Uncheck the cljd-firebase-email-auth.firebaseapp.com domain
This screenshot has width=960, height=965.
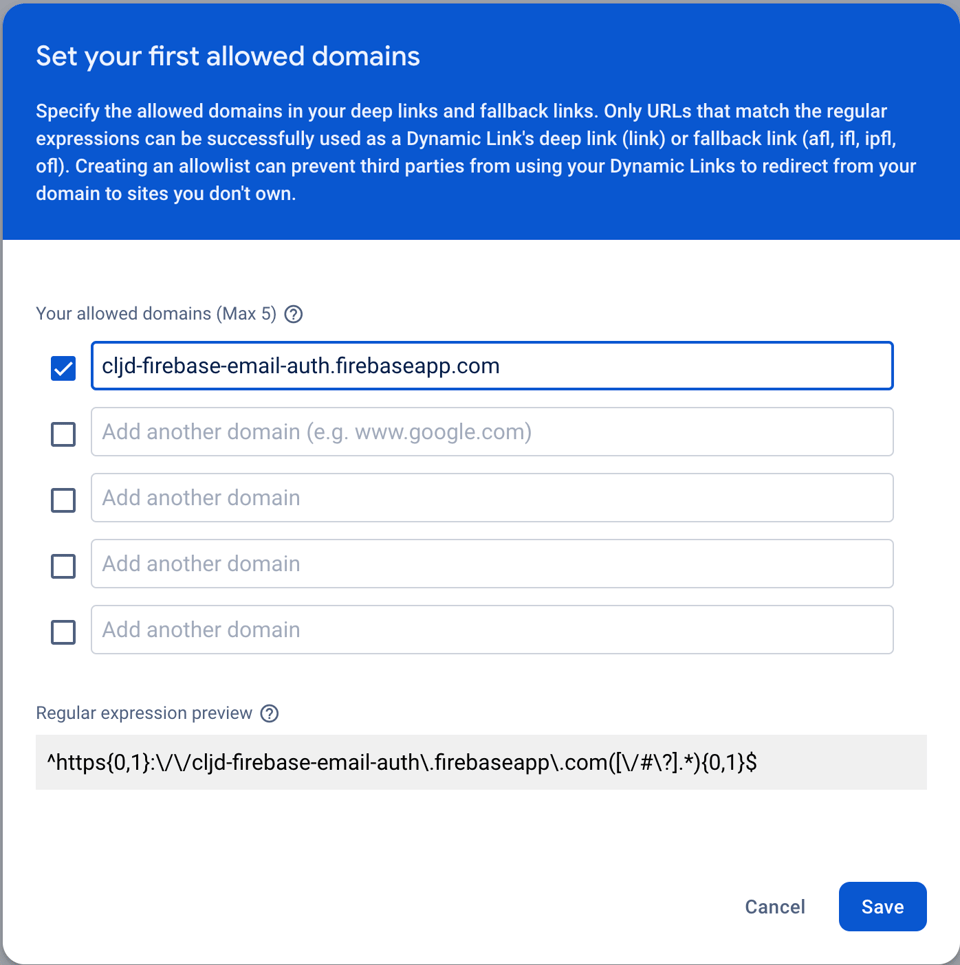click(63, 368)
